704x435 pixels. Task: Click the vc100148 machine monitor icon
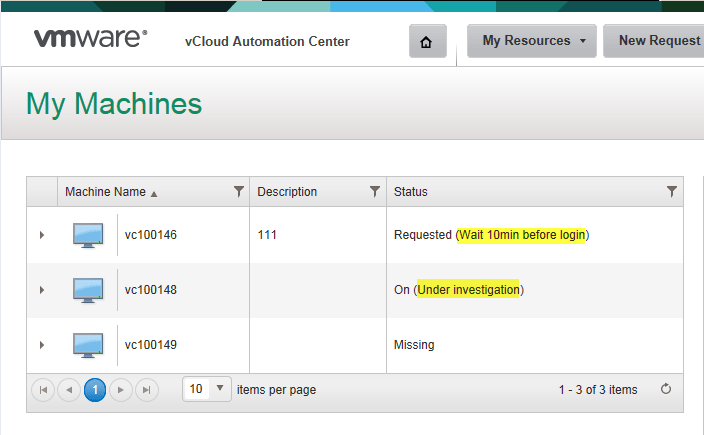tap(88, 290)
